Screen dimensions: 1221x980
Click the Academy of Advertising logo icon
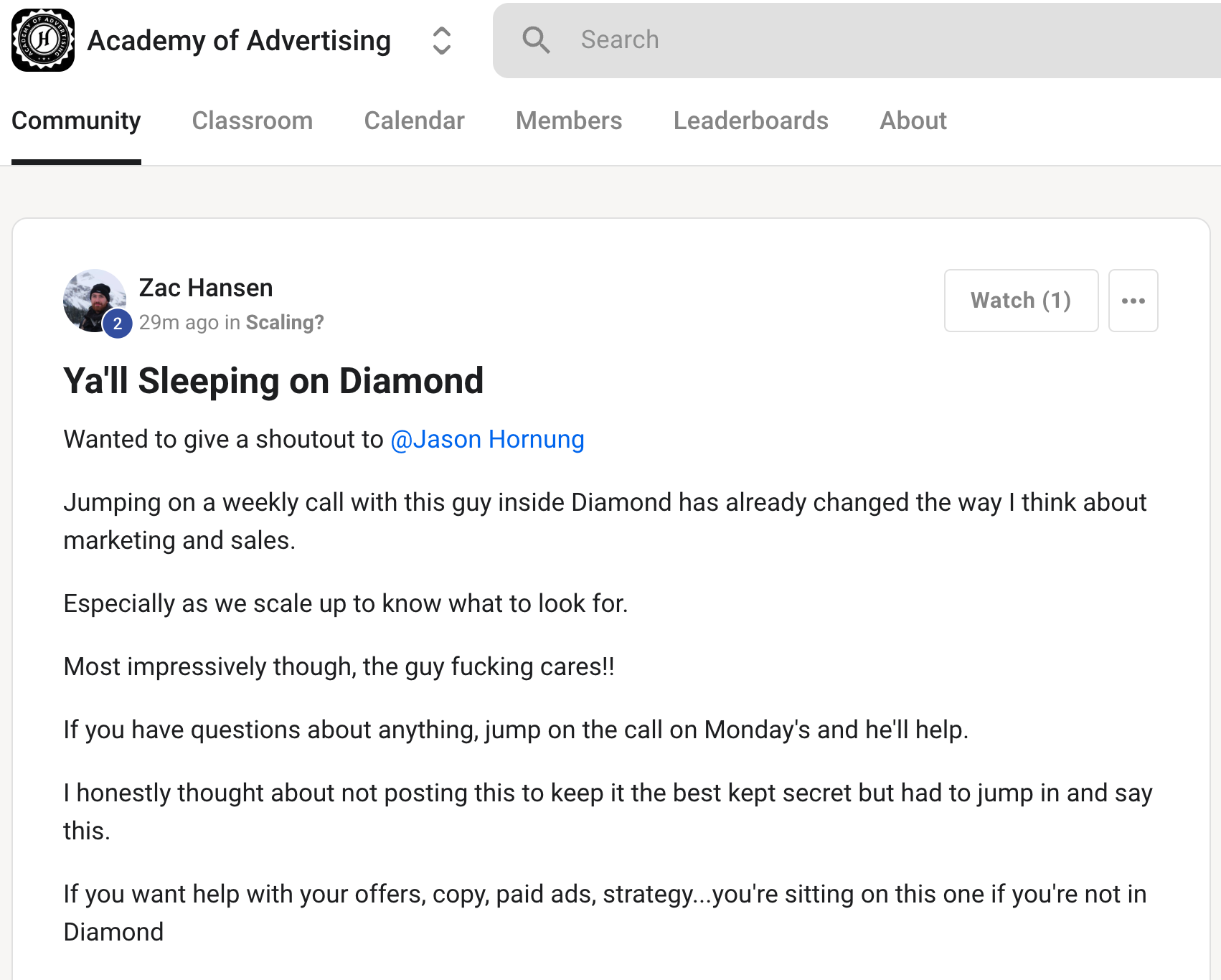coord(43,40)
